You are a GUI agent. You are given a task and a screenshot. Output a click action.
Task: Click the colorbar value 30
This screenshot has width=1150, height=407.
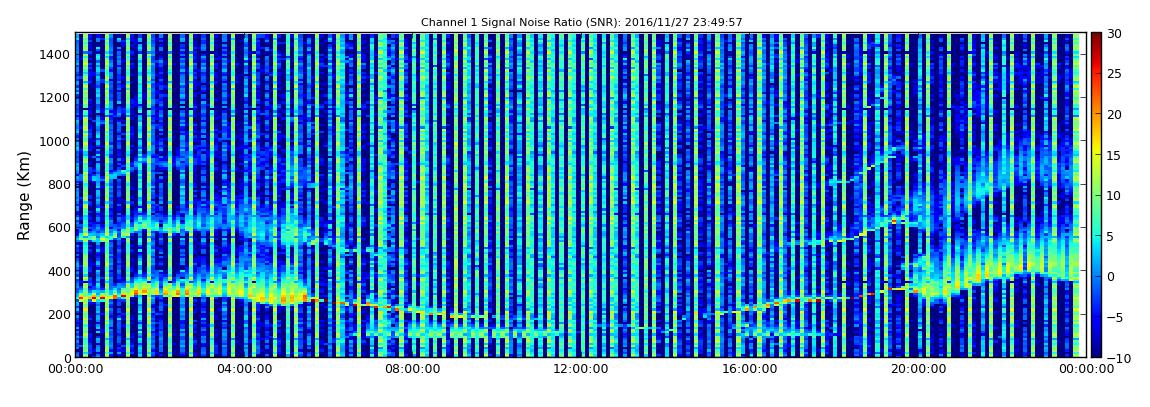point(1114,33)
